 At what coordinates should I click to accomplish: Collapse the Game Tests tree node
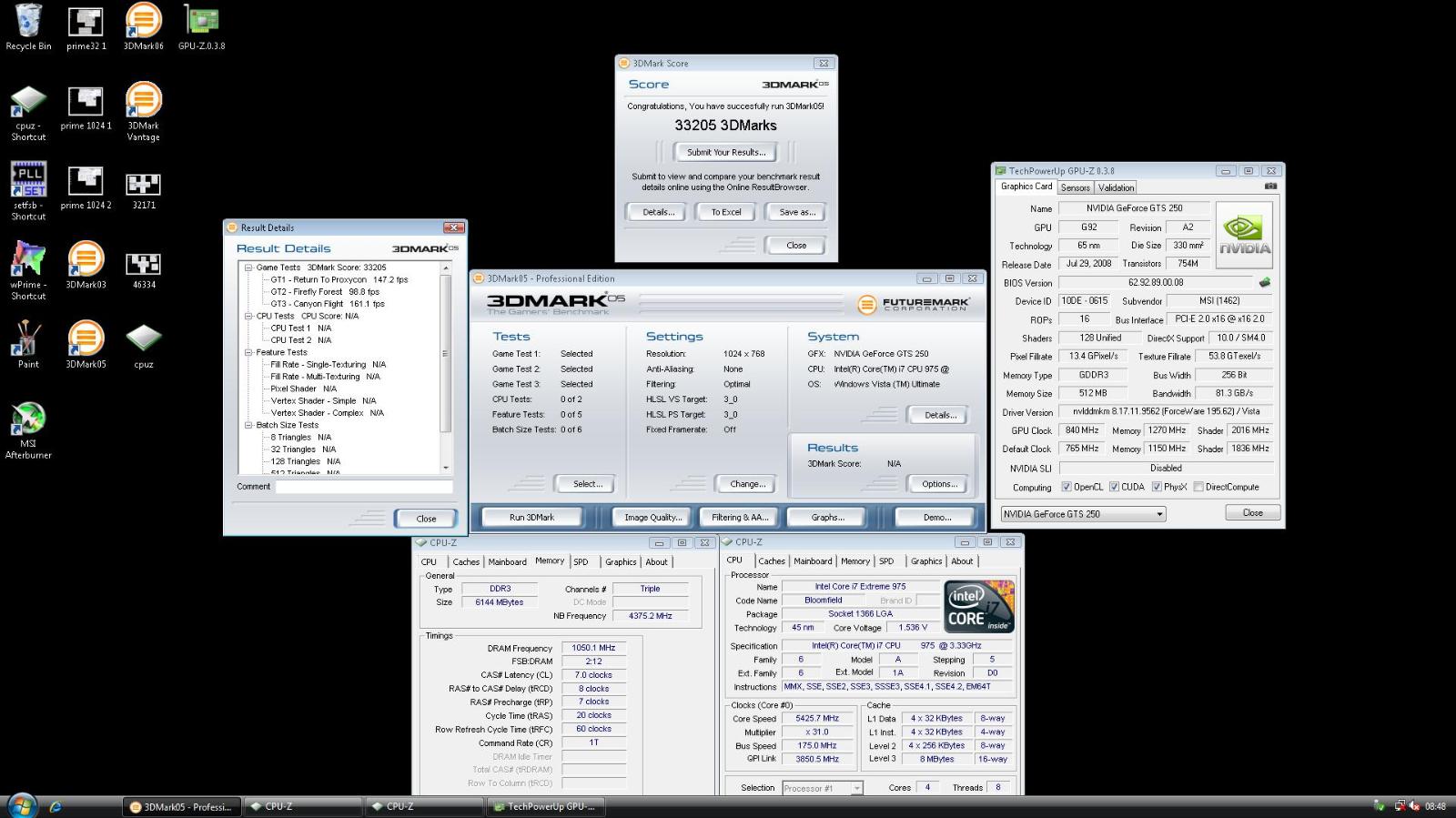(248, 268)
